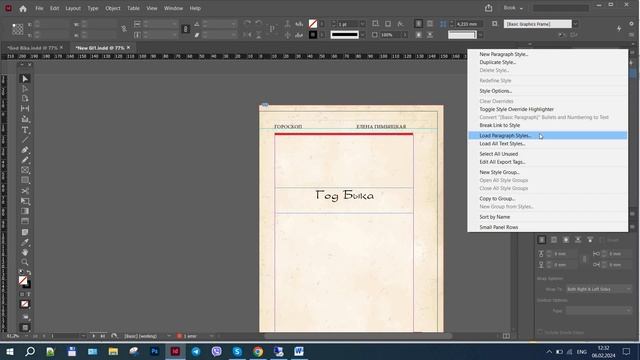Select the Hand tool

[x=25, y=252]
